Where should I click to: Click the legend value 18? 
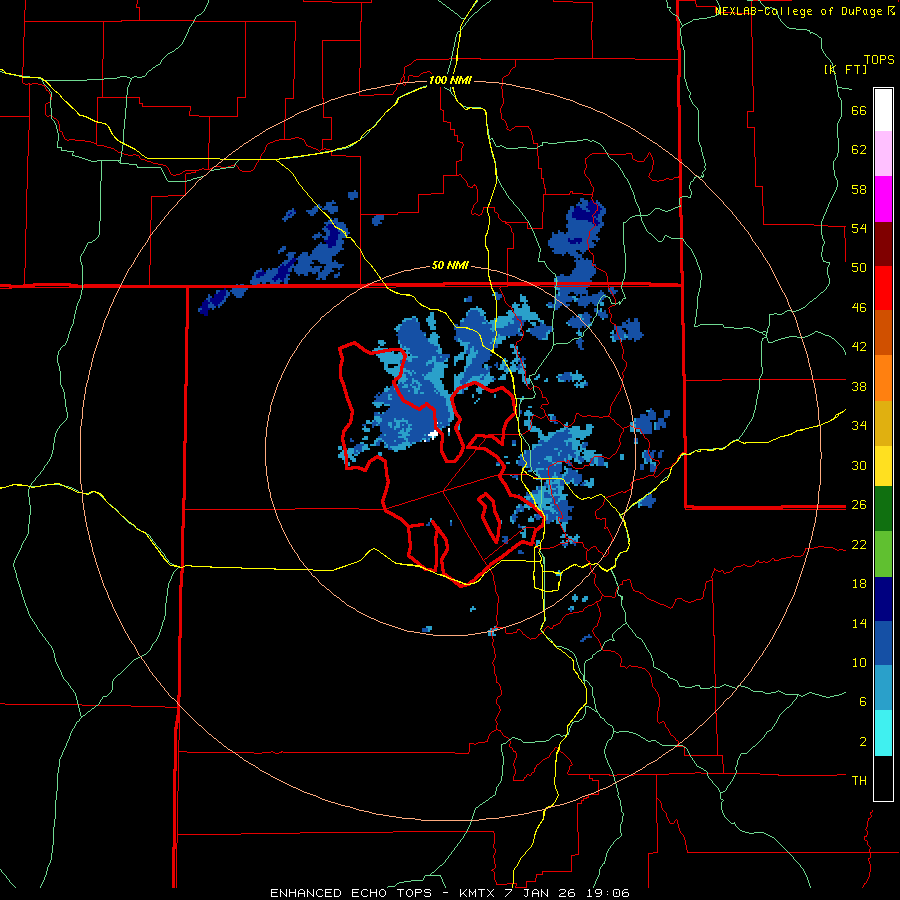(x=859, y=584)
